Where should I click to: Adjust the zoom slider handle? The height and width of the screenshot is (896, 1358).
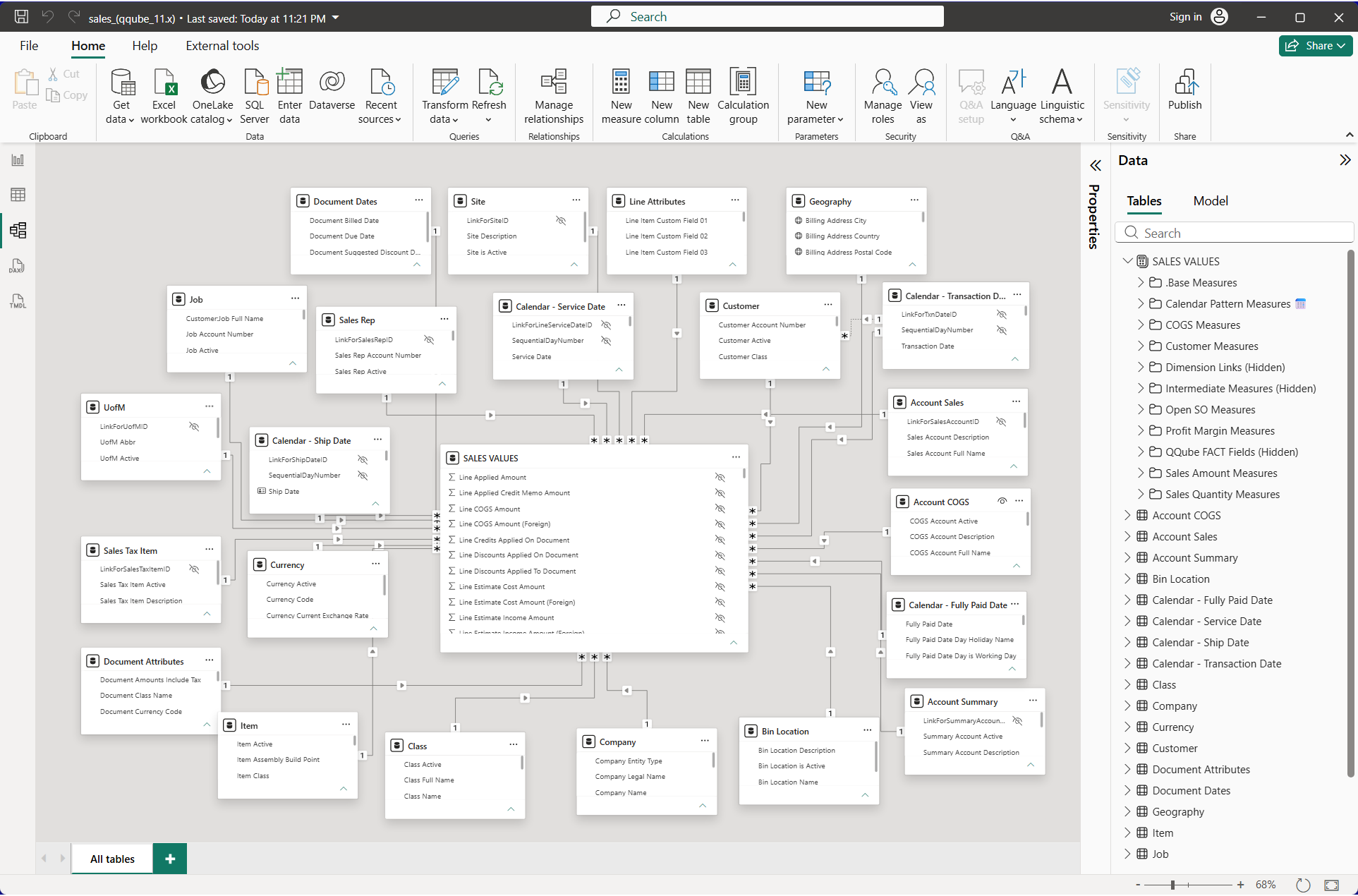click(x=1172, y=885)
